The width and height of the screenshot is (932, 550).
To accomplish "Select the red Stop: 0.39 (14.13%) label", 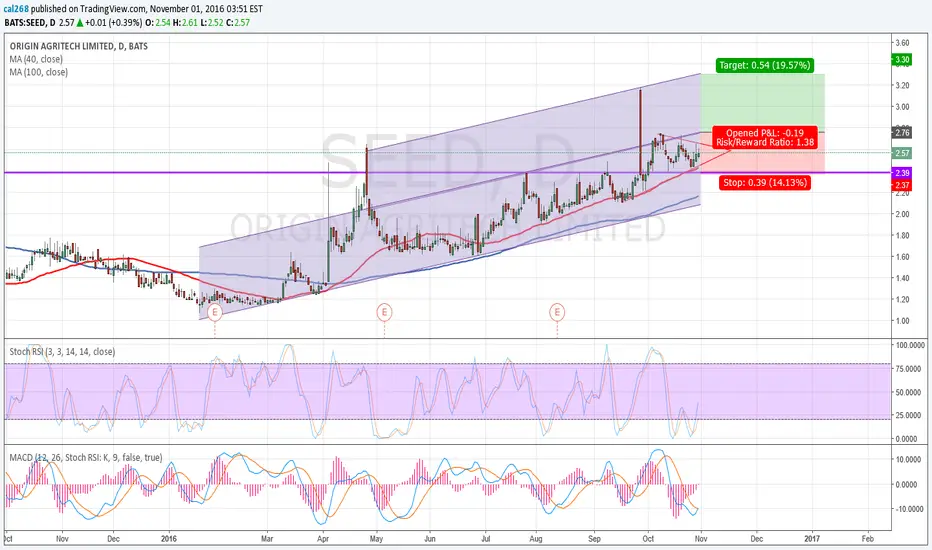I will [765, 183].
